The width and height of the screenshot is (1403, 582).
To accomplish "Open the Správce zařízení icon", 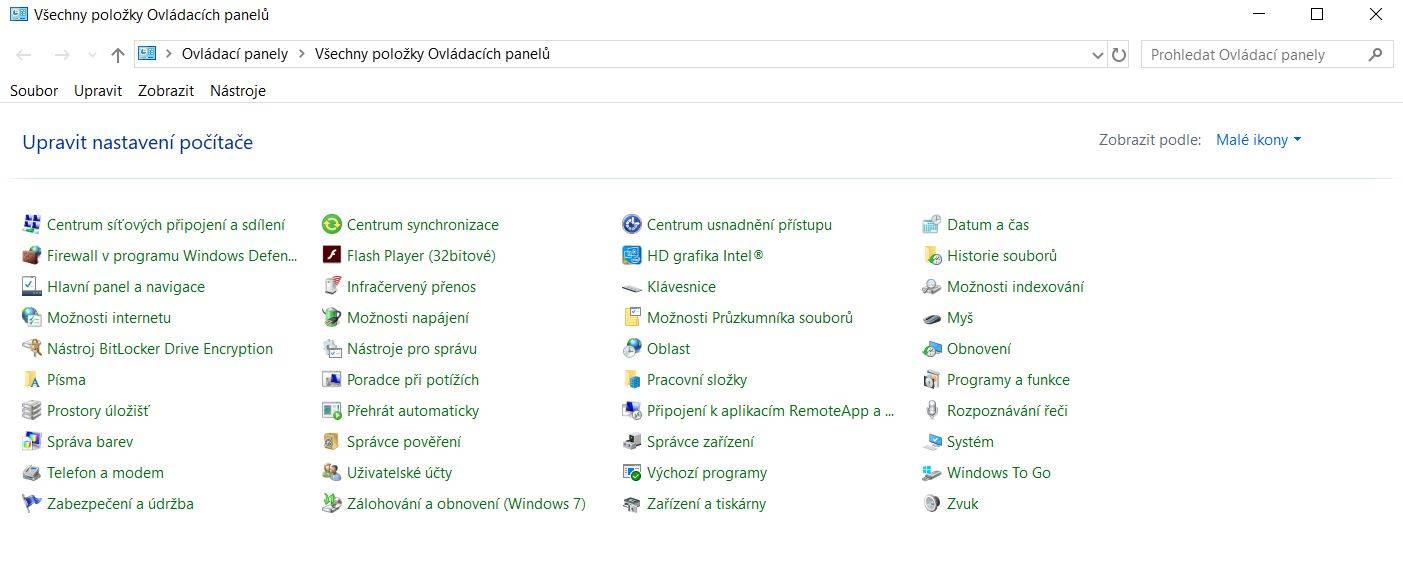I will click(x=631, y=442).
